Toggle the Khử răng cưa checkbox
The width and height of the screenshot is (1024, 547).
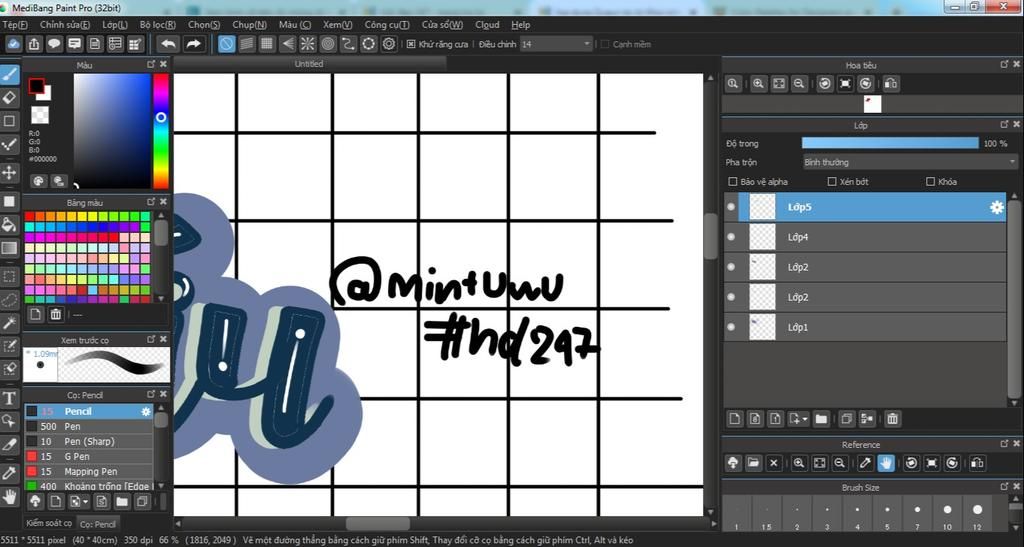point(411,44)
